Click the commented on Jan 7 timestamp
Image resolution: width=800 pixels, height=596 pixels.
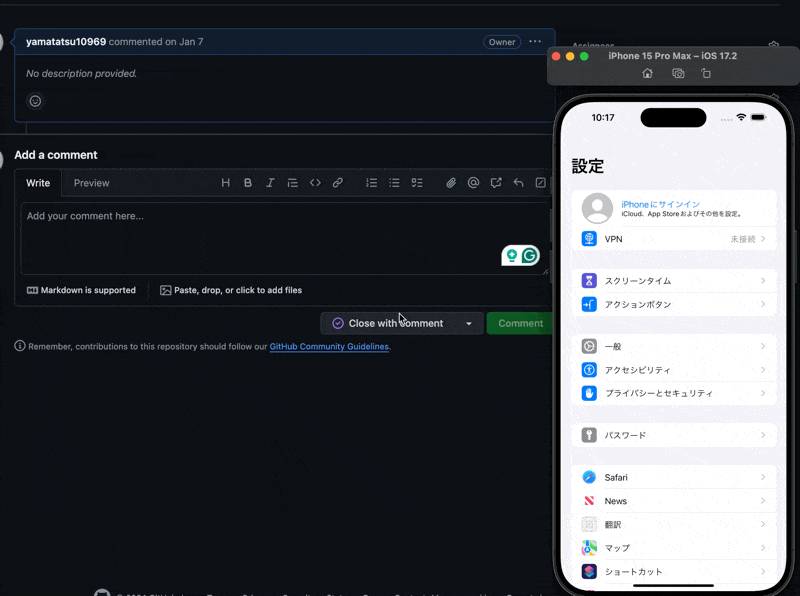coord(156,42)
